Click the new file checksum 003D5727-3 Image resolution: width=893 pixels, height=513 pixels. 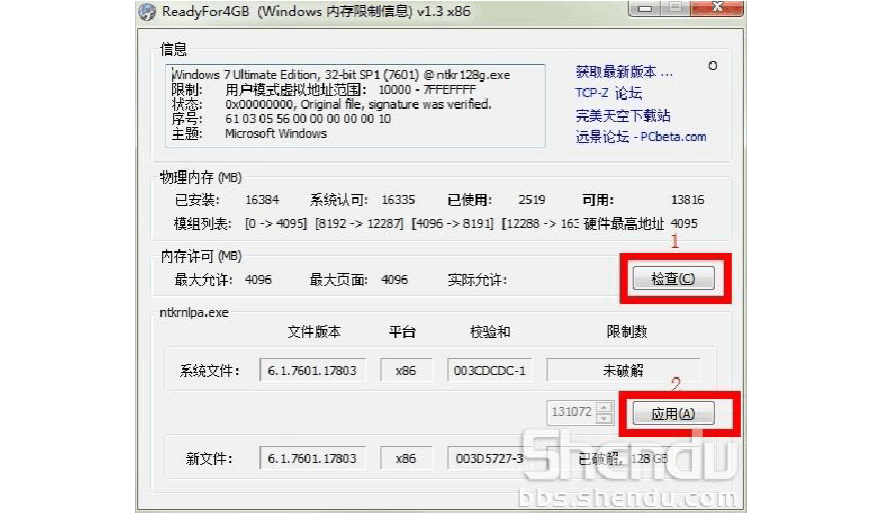[489, 458]
